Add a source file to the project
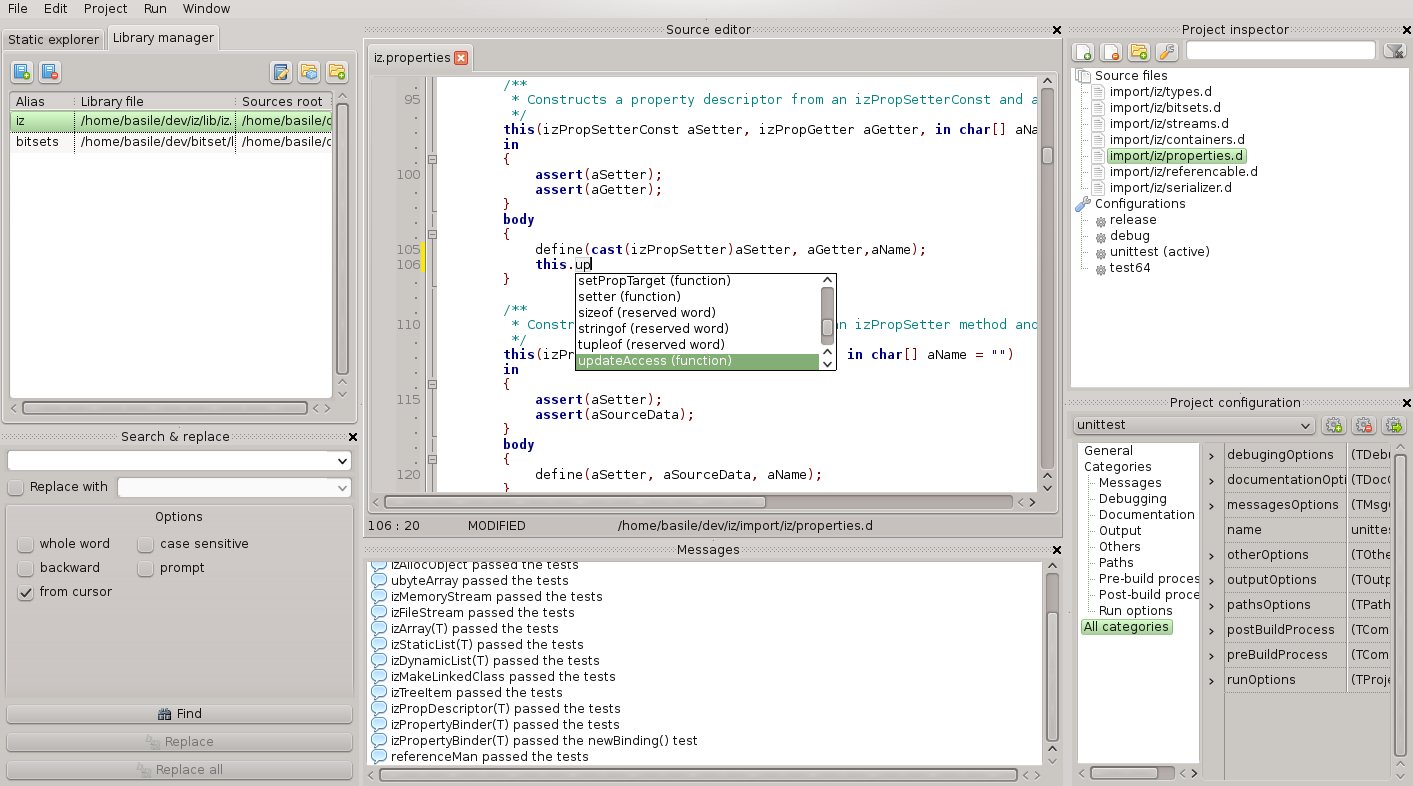 point(1083,51)
